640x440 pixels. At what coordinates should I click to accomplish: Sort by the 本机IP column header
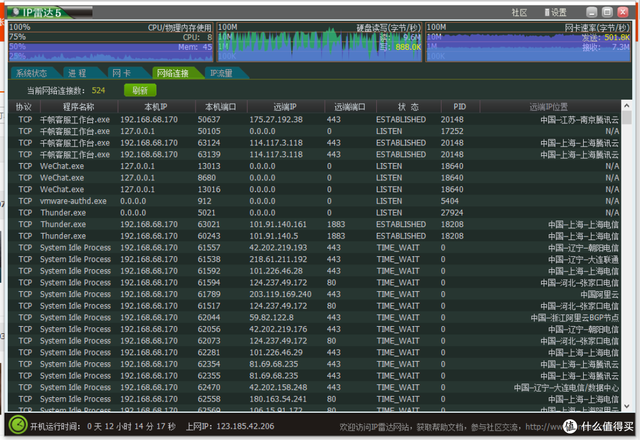tap(156, 107)
